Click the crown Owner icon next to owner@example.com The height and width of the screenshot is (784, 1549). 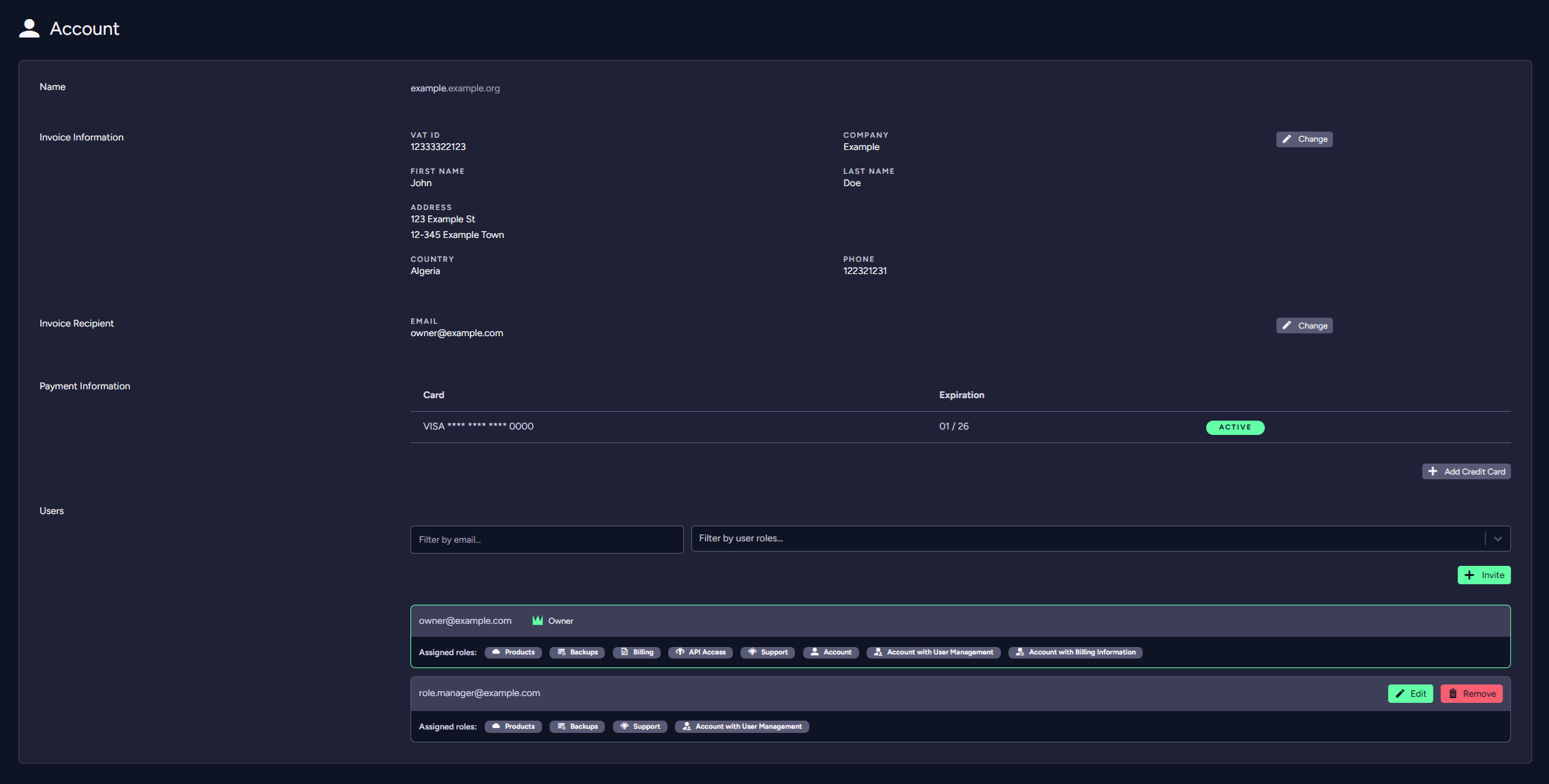point(537,620)
